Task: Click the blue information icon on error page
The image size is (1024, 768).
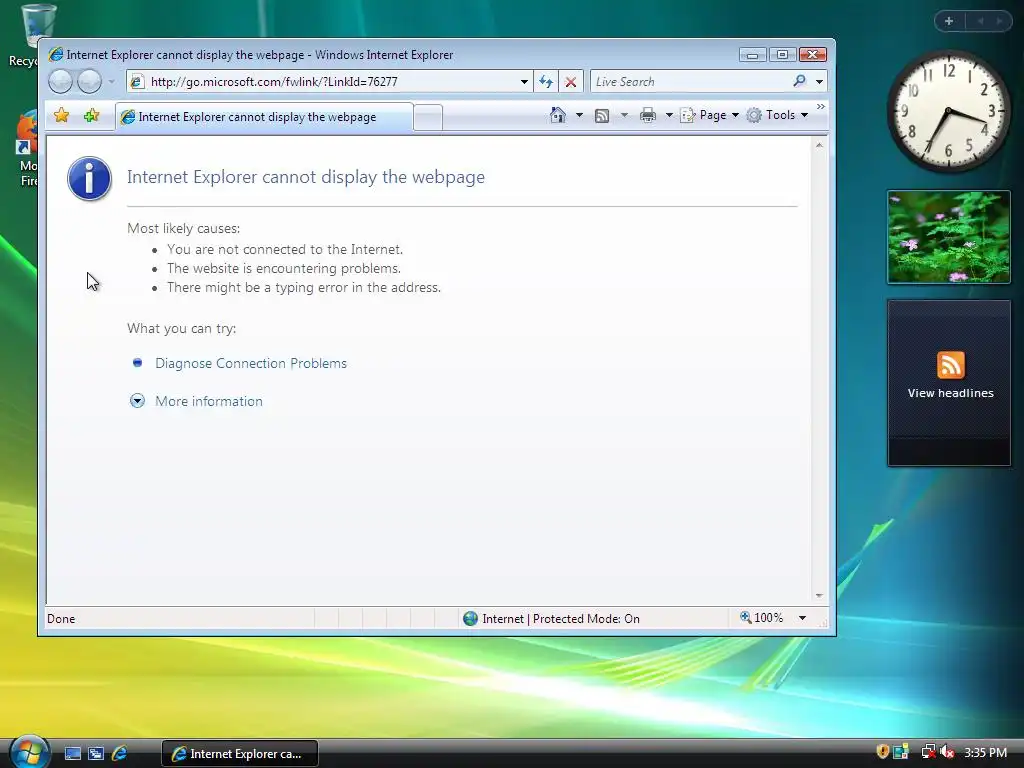Action: coord(89,178)
